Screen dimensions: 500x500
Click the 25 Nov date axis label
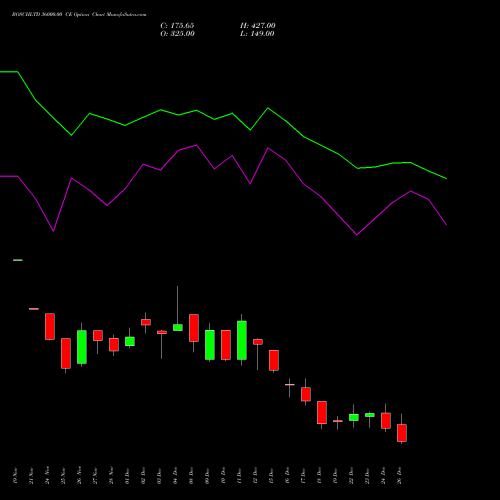click(63, 476)
